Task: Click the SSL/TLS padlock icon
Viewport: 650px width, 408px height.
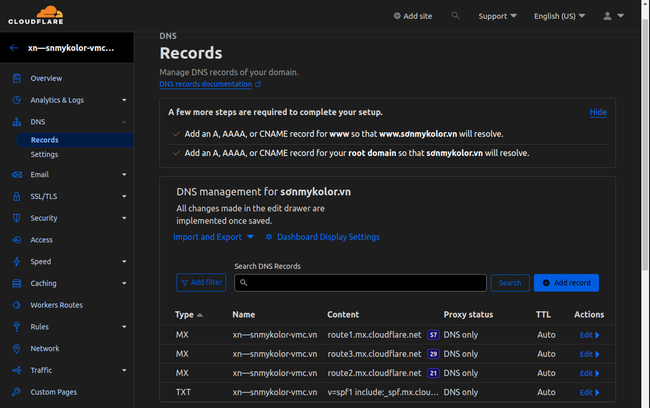Action: [x=17, y=196]
